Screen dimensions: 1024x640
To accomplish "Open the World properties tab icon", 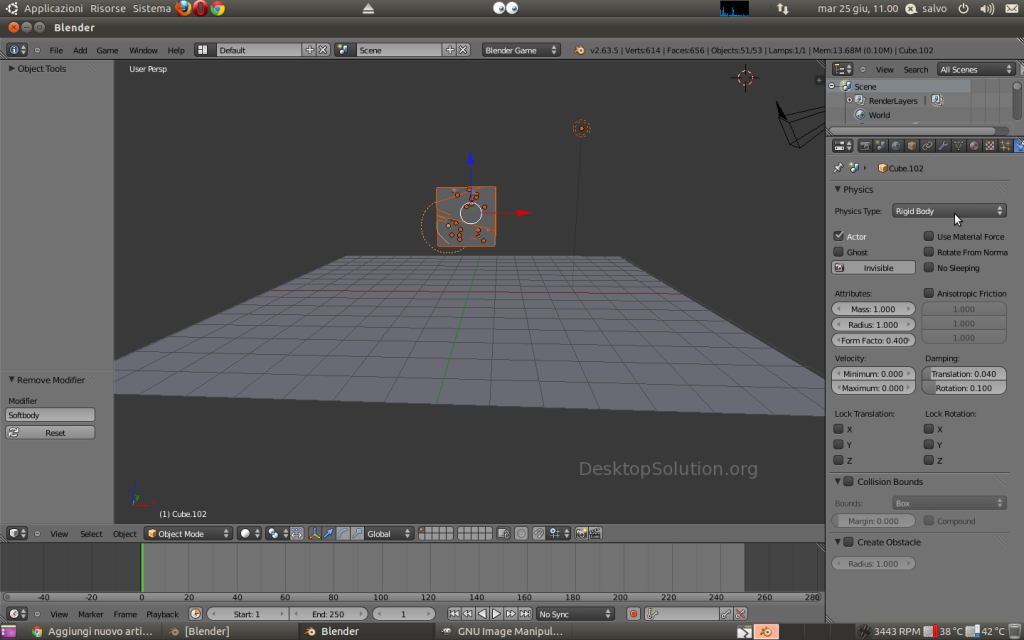I will click(896, 146).
